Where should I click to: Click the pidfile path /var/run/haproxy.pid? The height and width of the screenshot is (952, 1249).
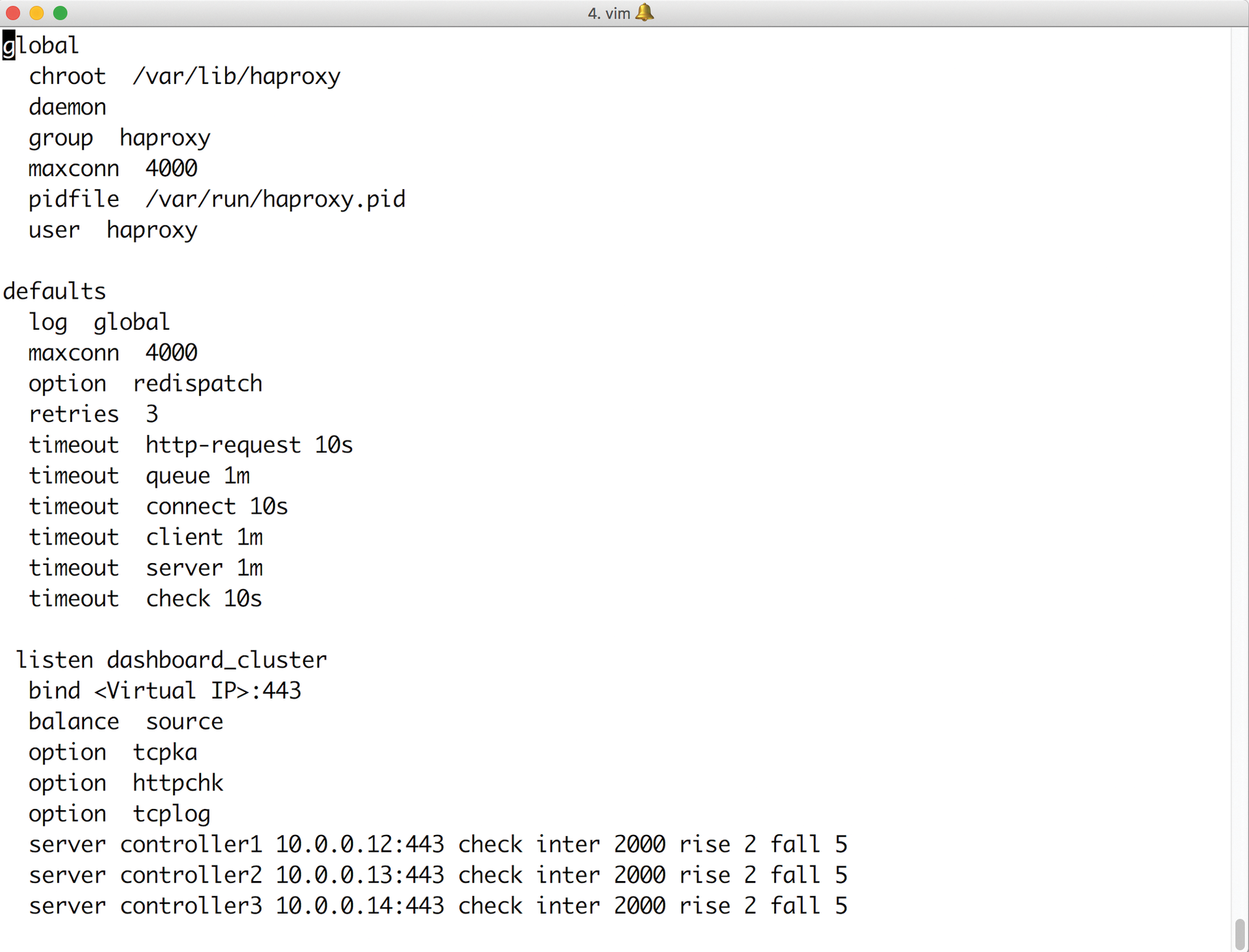[275, 200]
